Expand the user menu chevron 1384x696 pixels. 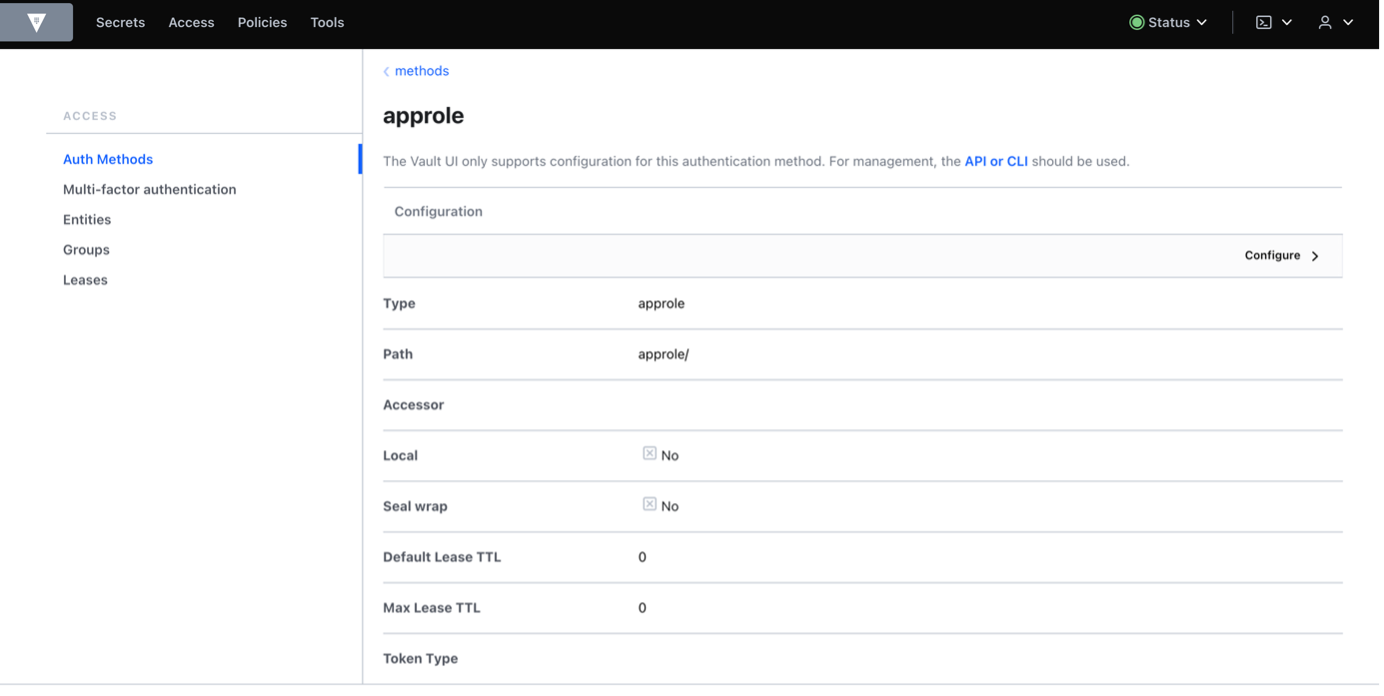coord(1350,22)
